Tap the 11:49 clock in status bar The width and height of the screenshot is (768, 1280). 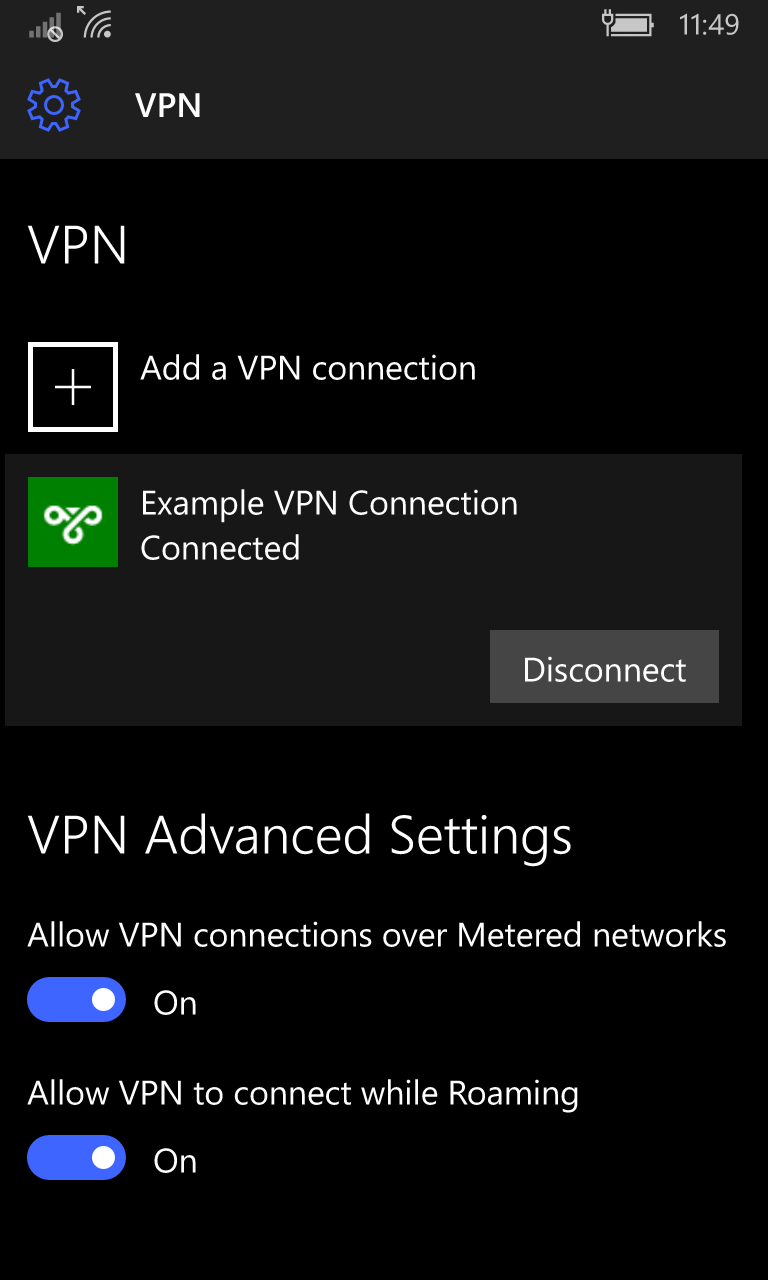[x=708, y=25]
